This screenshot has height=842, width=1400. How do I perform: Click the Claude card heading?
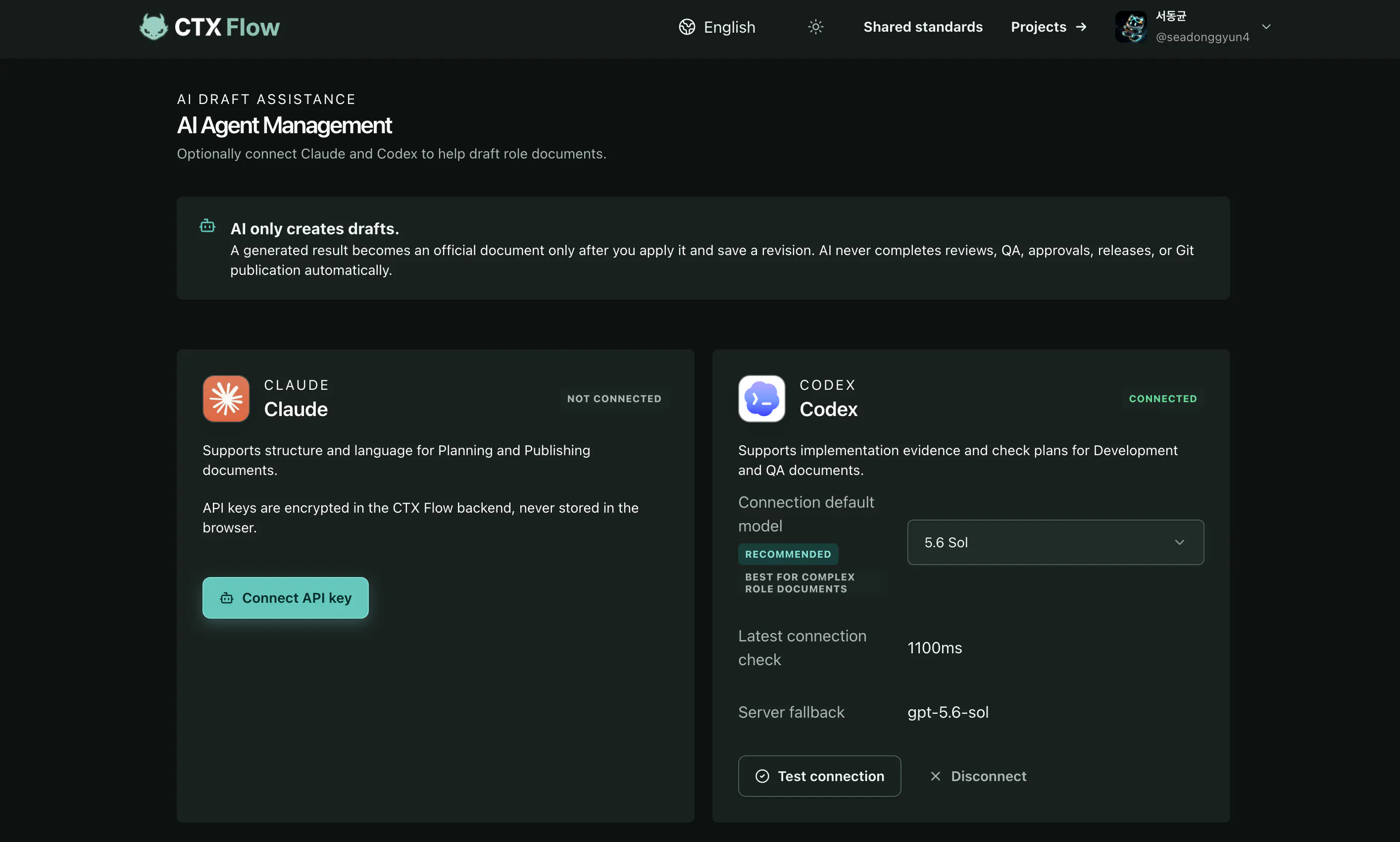tap(296, 409)
